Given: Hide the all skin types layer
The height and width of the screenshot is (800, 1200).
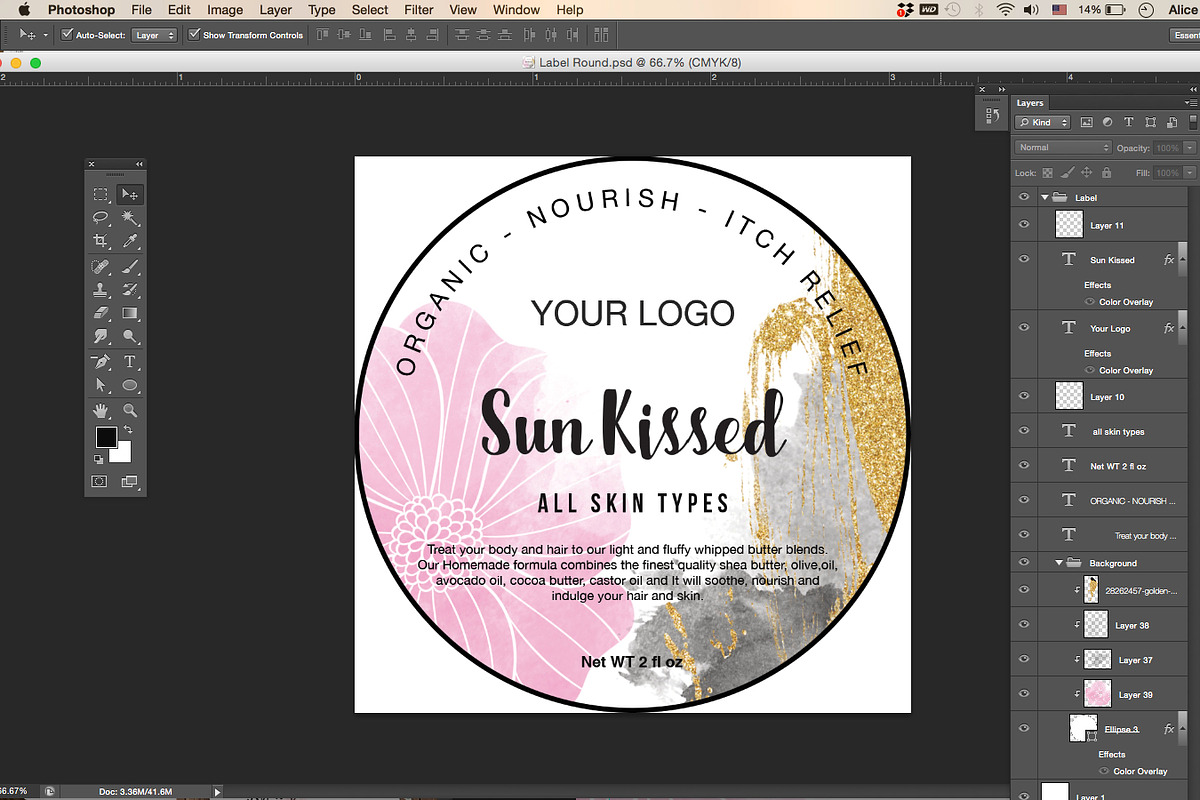Looking at the screenshot, I should (1023, 431).
